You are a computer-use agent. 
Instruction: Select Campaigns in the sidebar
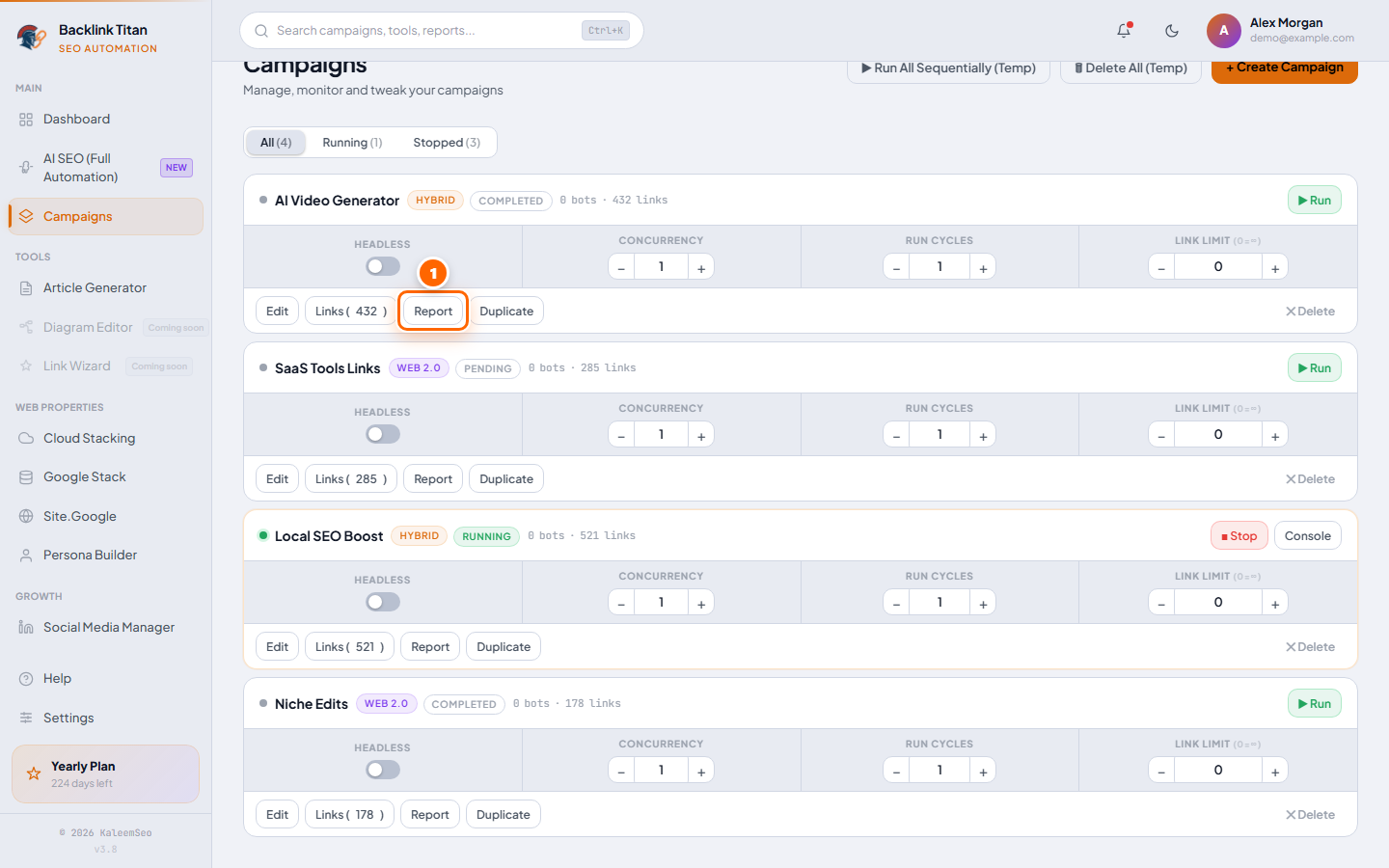(x=106, y=217)
